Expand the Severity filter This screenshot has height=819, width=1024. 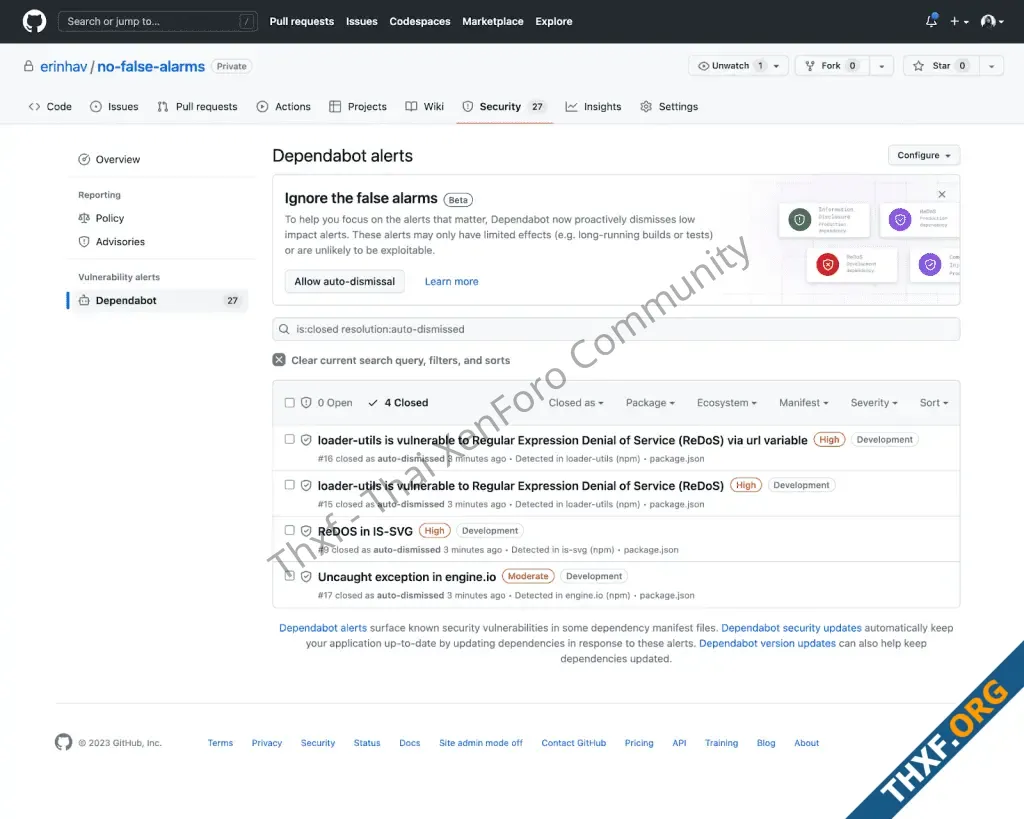coord(874,402)
